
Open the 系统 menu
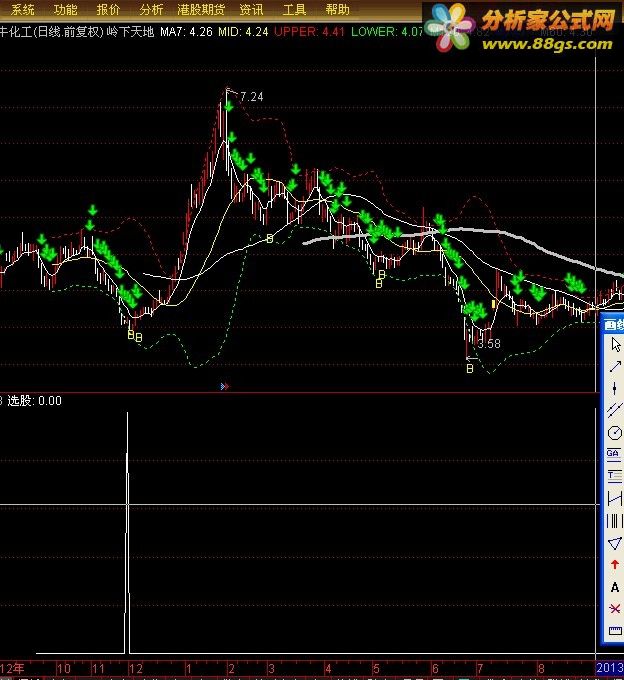pyautogui.click(x=23, y=9)
